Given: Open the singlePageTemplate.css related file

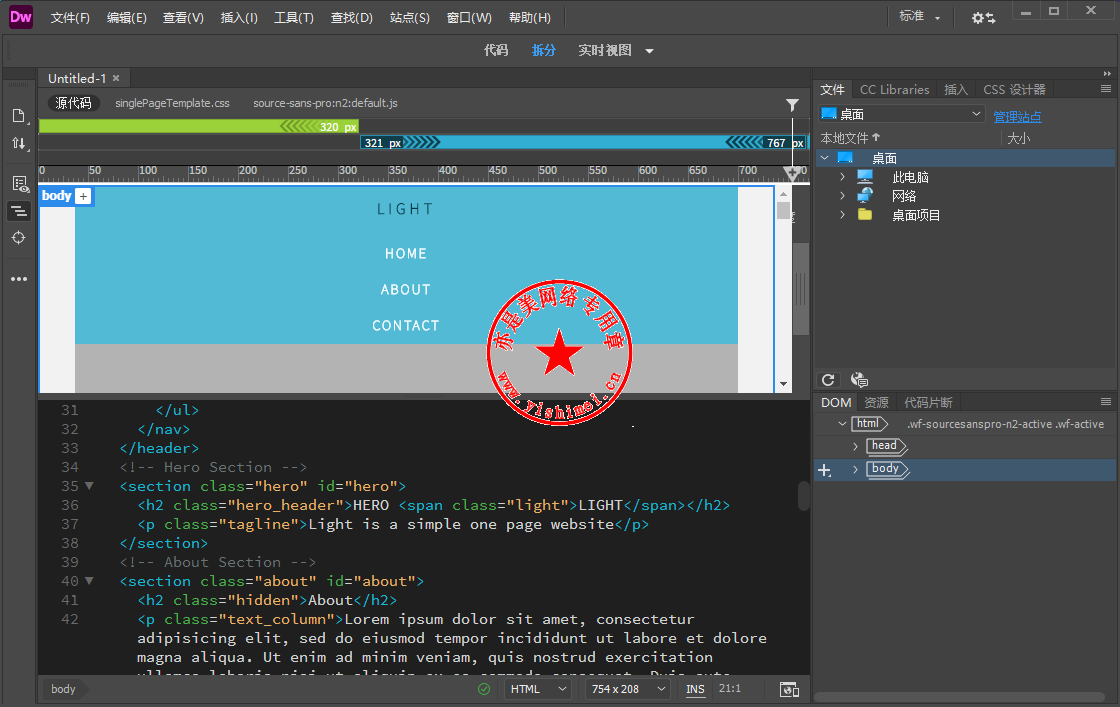Looking at the screenshot, I should [172, 104].
